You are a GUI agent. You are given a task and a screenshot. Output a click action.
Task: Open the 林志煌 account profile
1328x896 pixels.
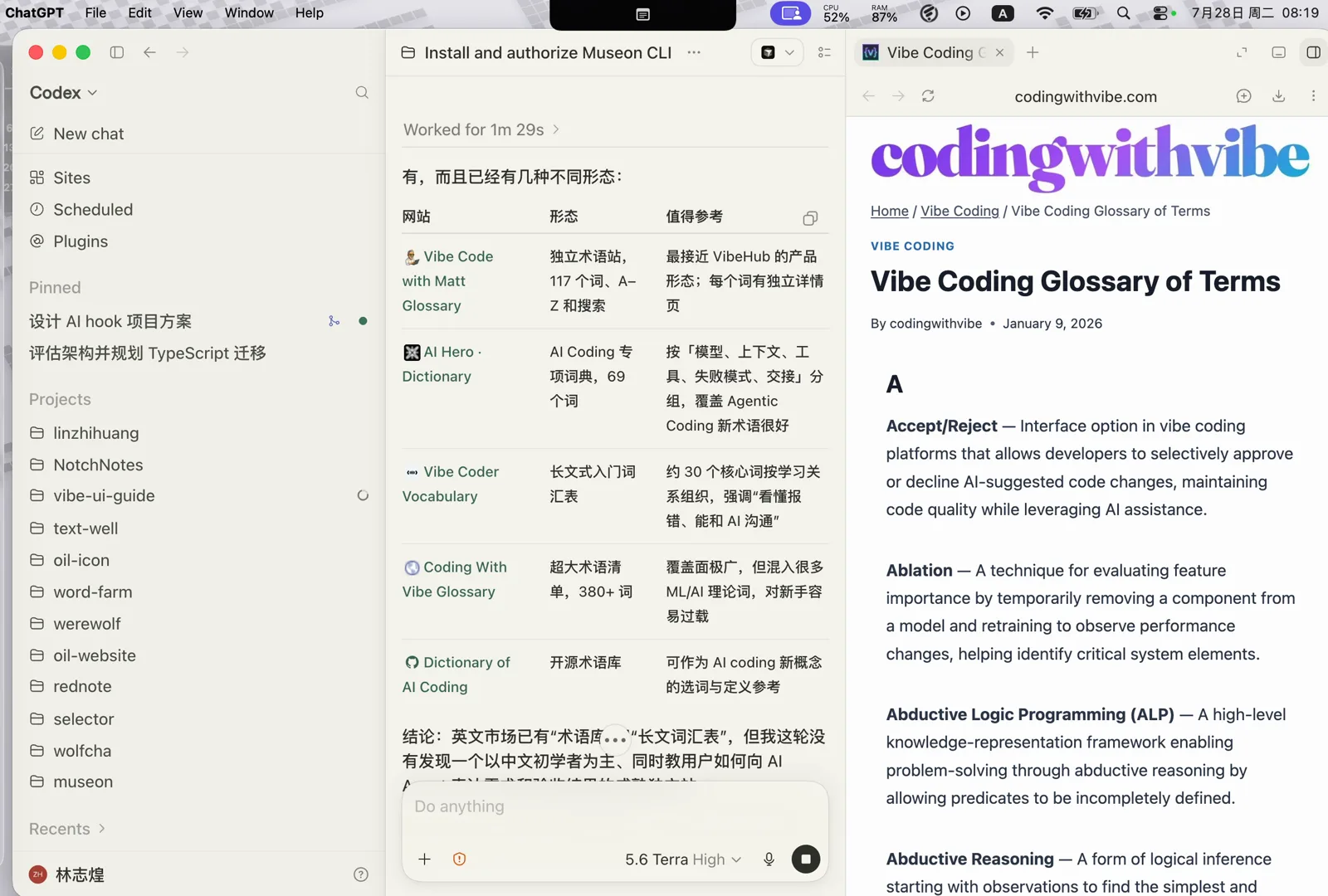(67, 874)
